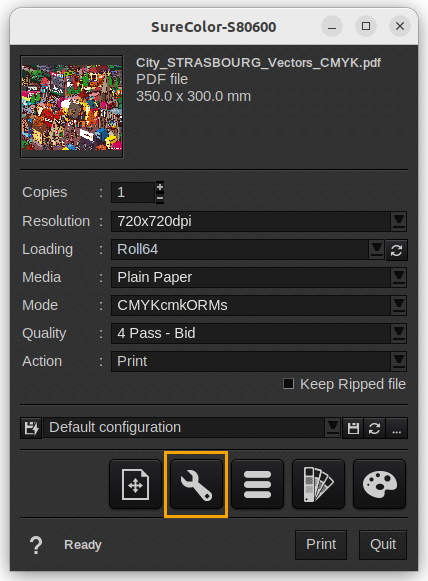Click the 350.0 x 300.0 mm size text
The image size is (428, 581).
[193, 96]
